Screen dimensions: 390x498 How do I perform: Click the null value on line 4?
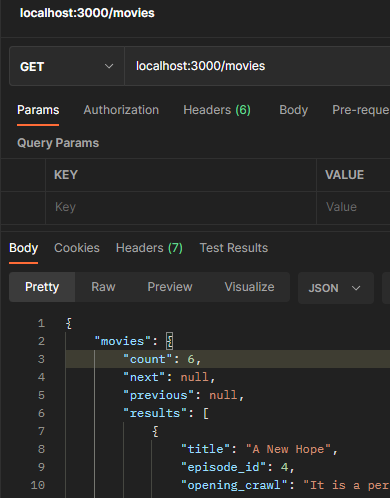195,377
